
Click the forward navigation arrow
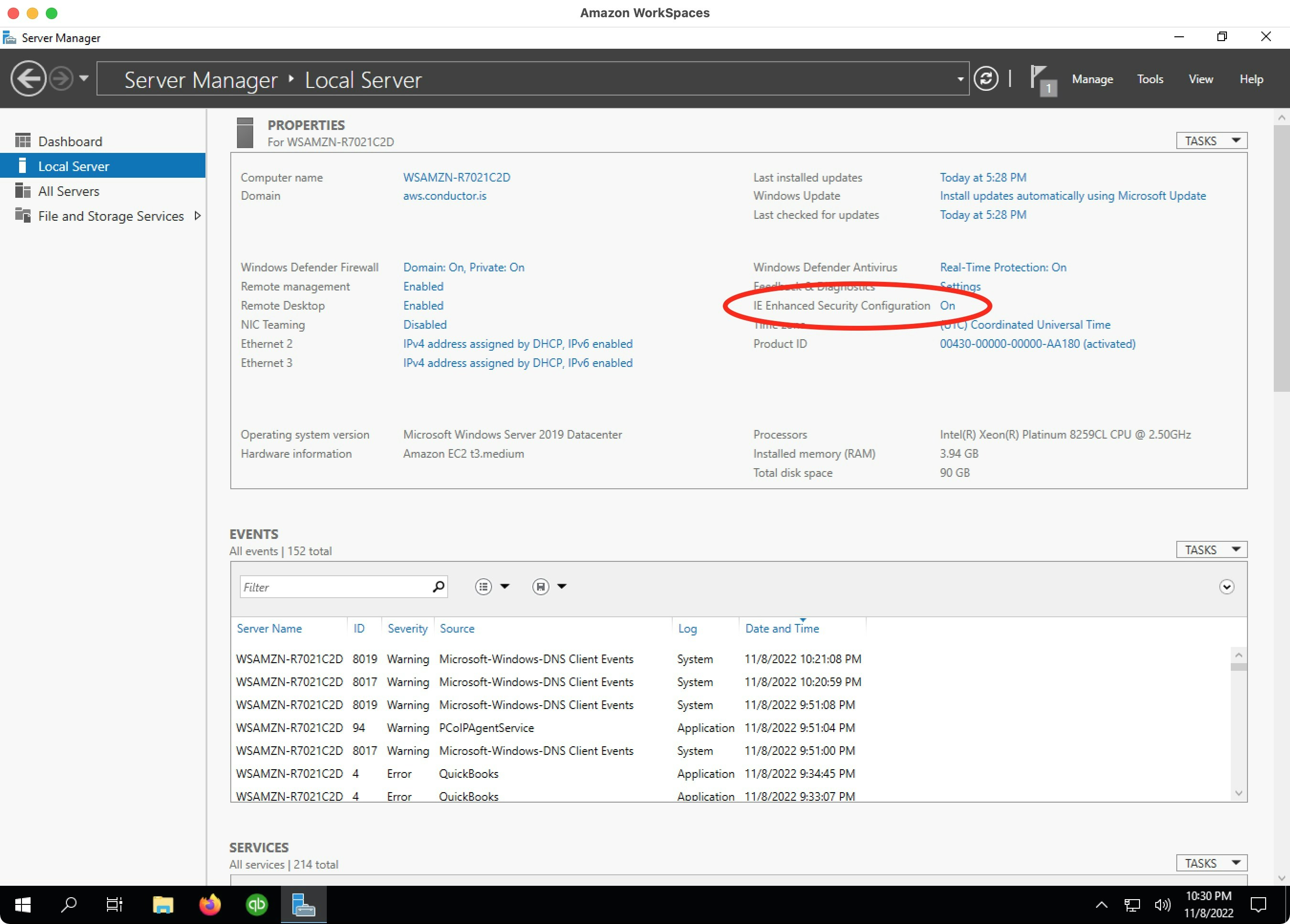[x=62, y=78]
